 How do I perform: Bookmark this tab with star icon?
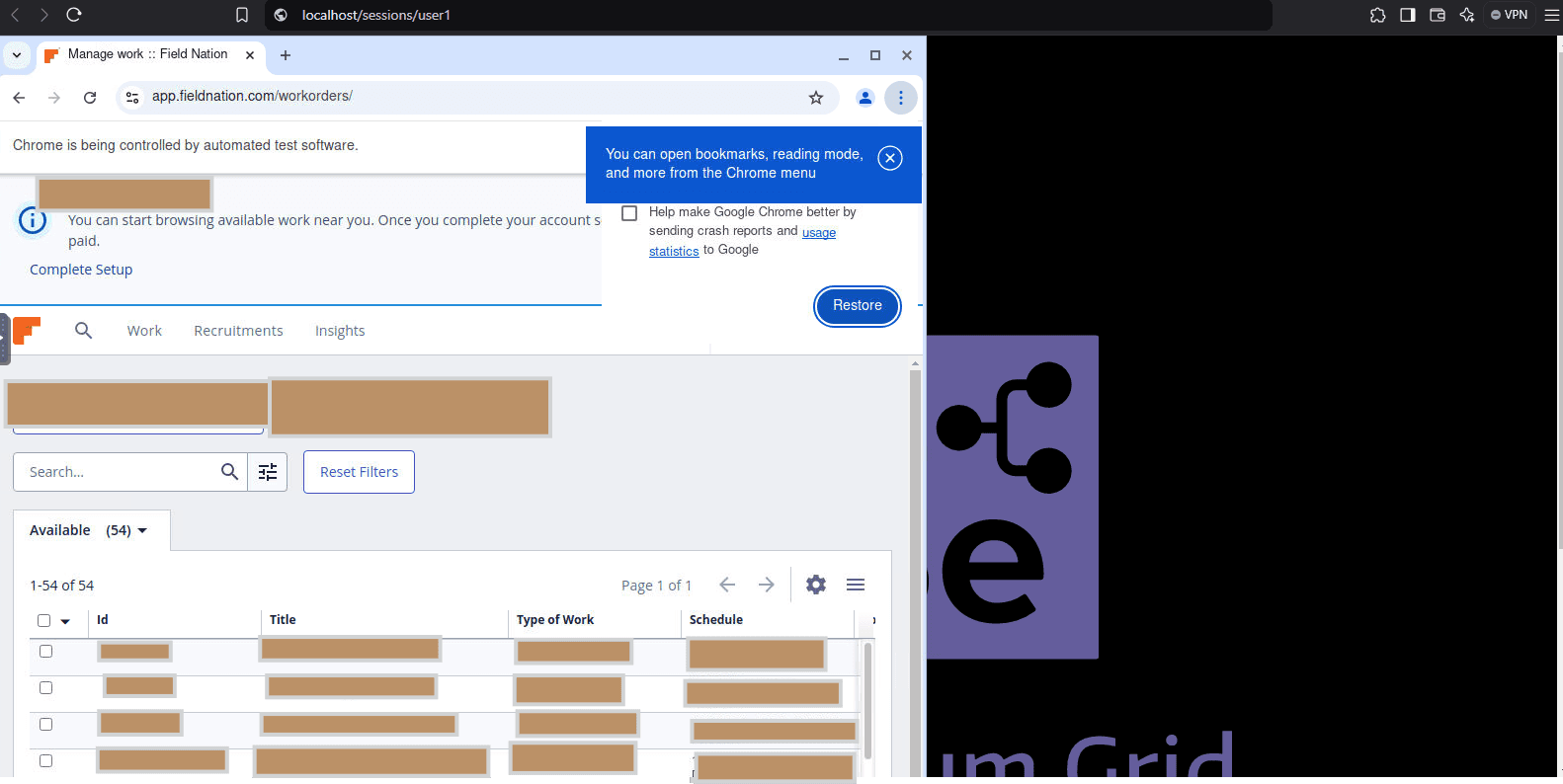816,97
